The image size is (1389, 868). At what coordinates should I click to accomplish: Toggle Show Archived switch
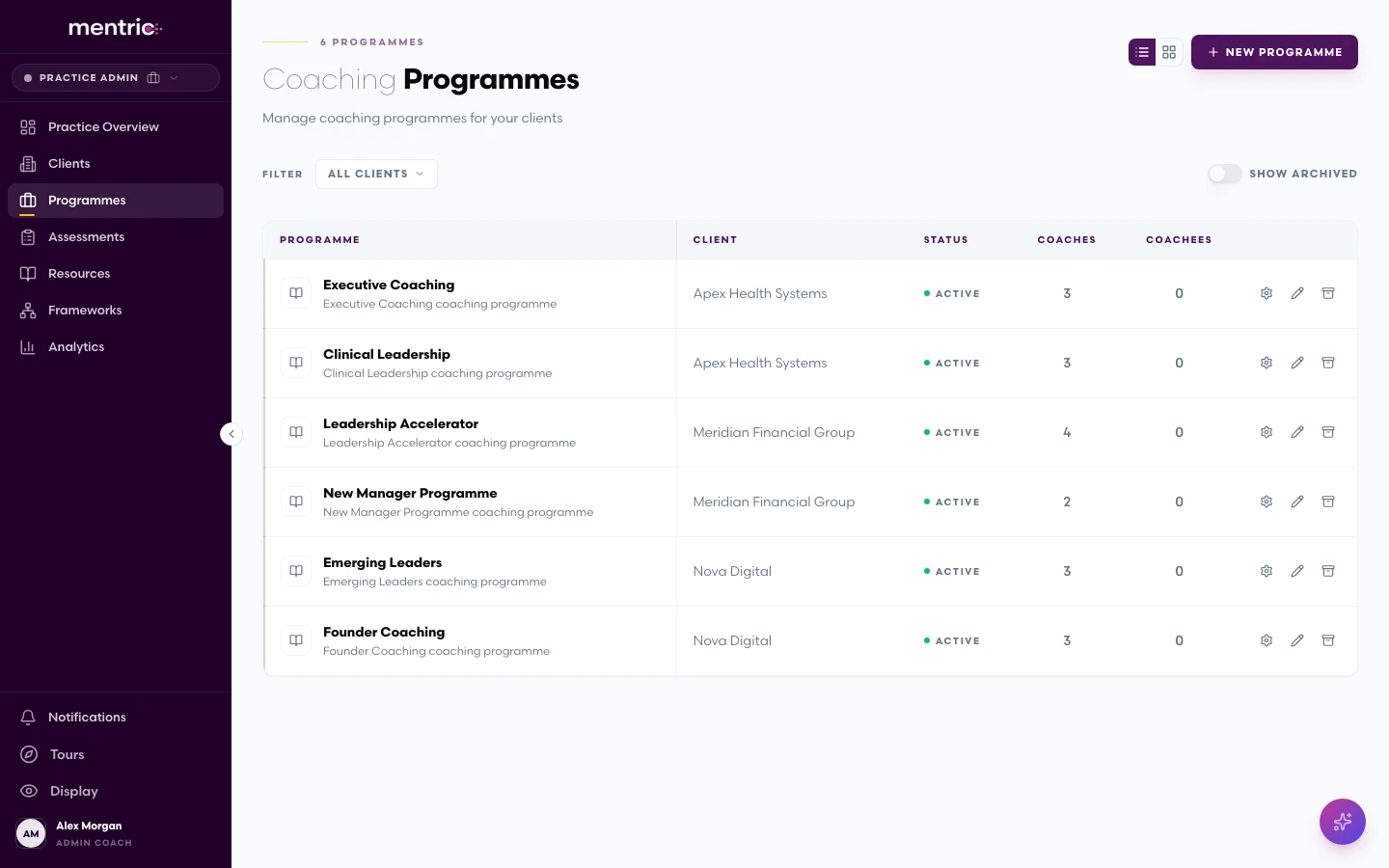pyautogui.click(x=1225, y=174)
